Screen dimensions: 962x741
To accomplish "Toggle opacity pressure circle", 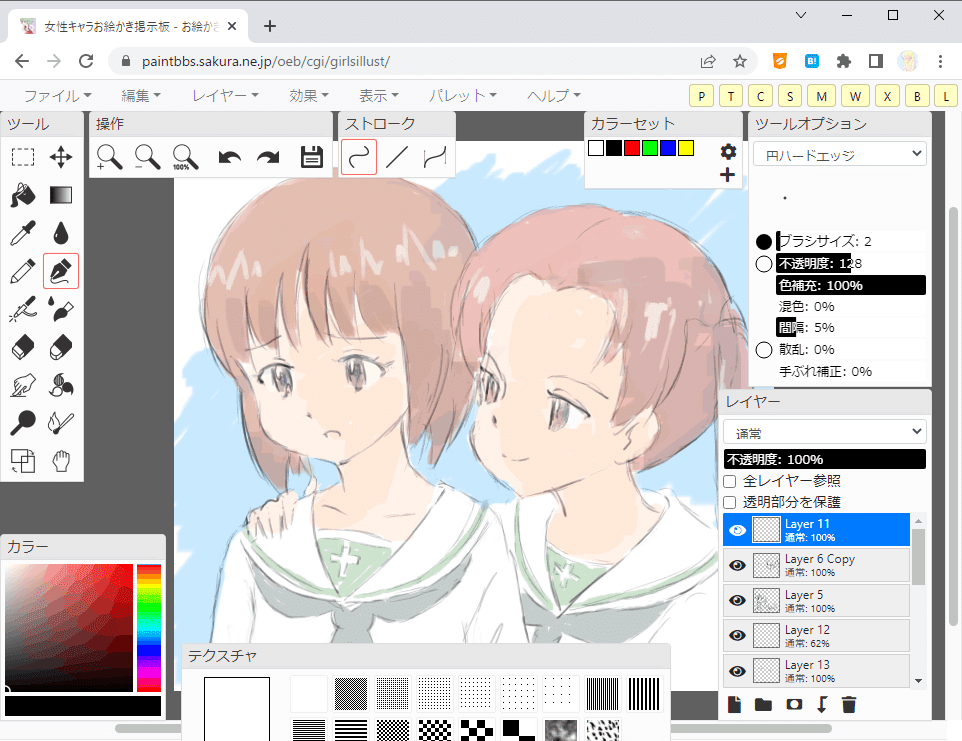I will point(764,264).
